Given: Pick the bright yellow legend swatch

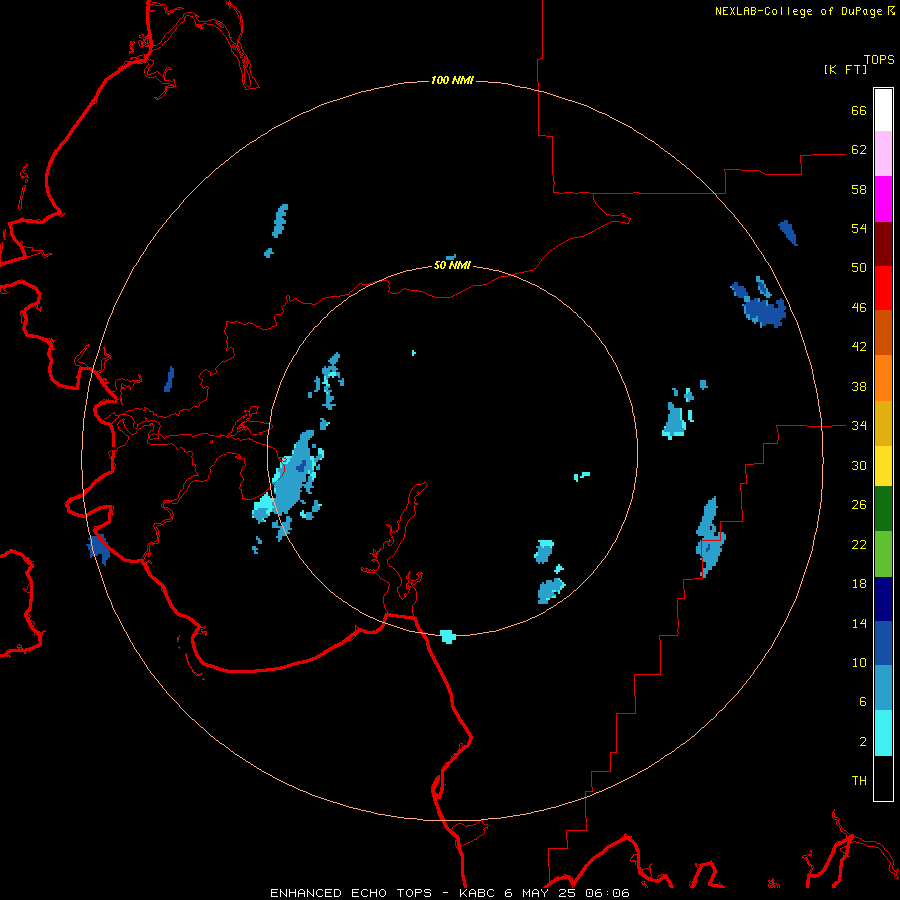Looking at the screenshot, I should click(x=883, y=465).
